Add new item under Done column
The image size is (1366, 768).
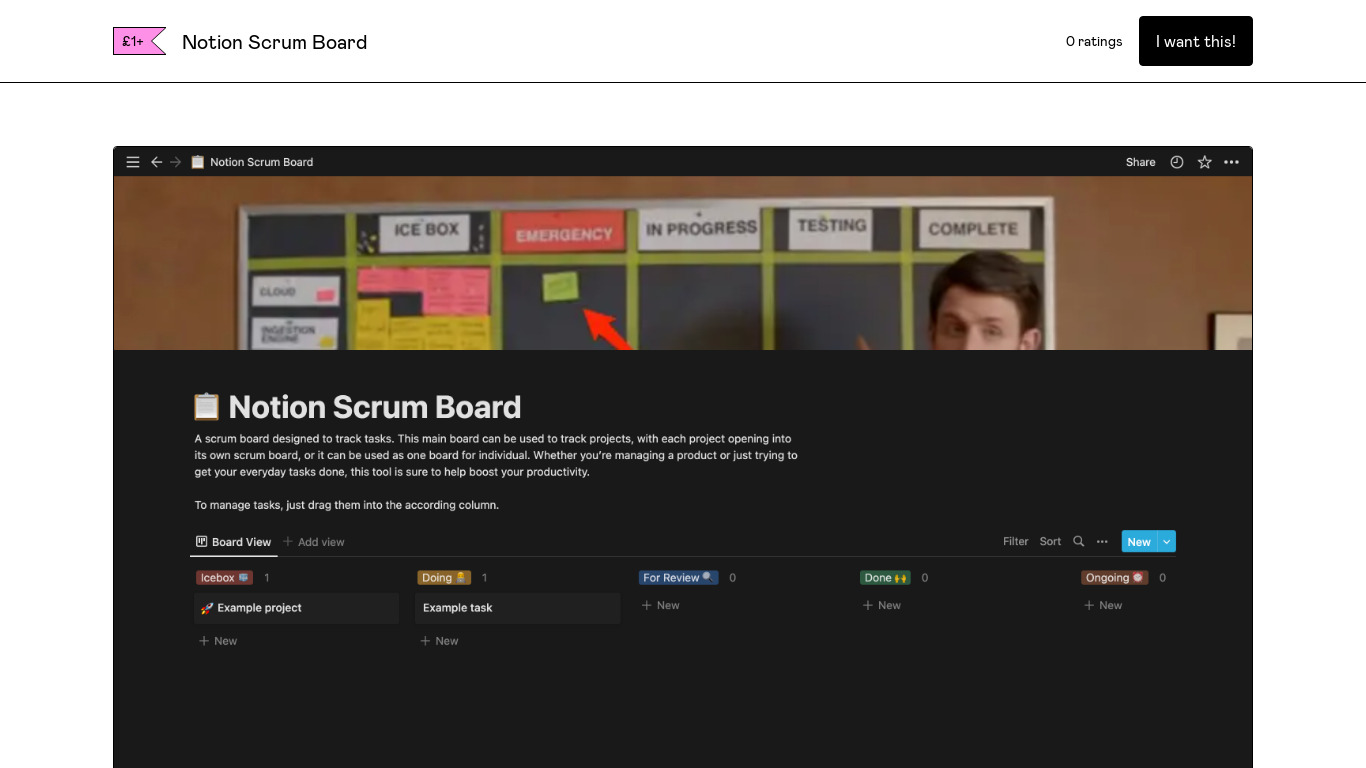882,605
